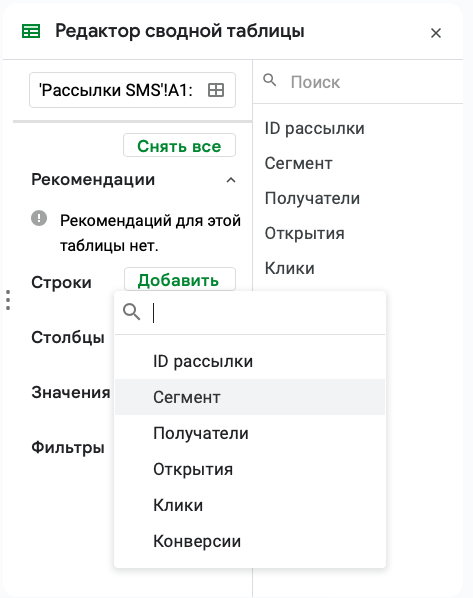Select Сегмент in the dropdown menu
Viewport: 473px width, 598px height.
(250, 397)
